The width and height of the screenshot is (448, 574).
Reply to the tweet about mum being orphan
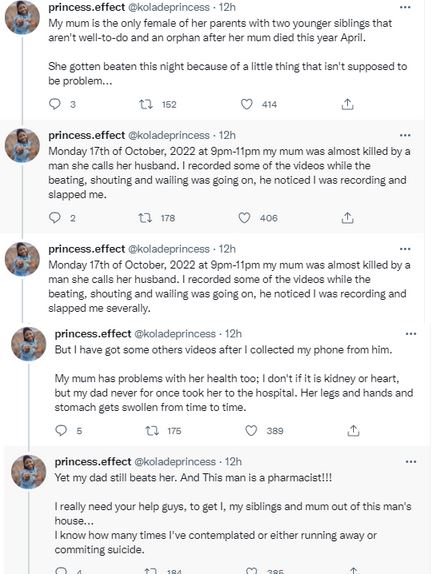pyautogui.click(x=55, y=104)
